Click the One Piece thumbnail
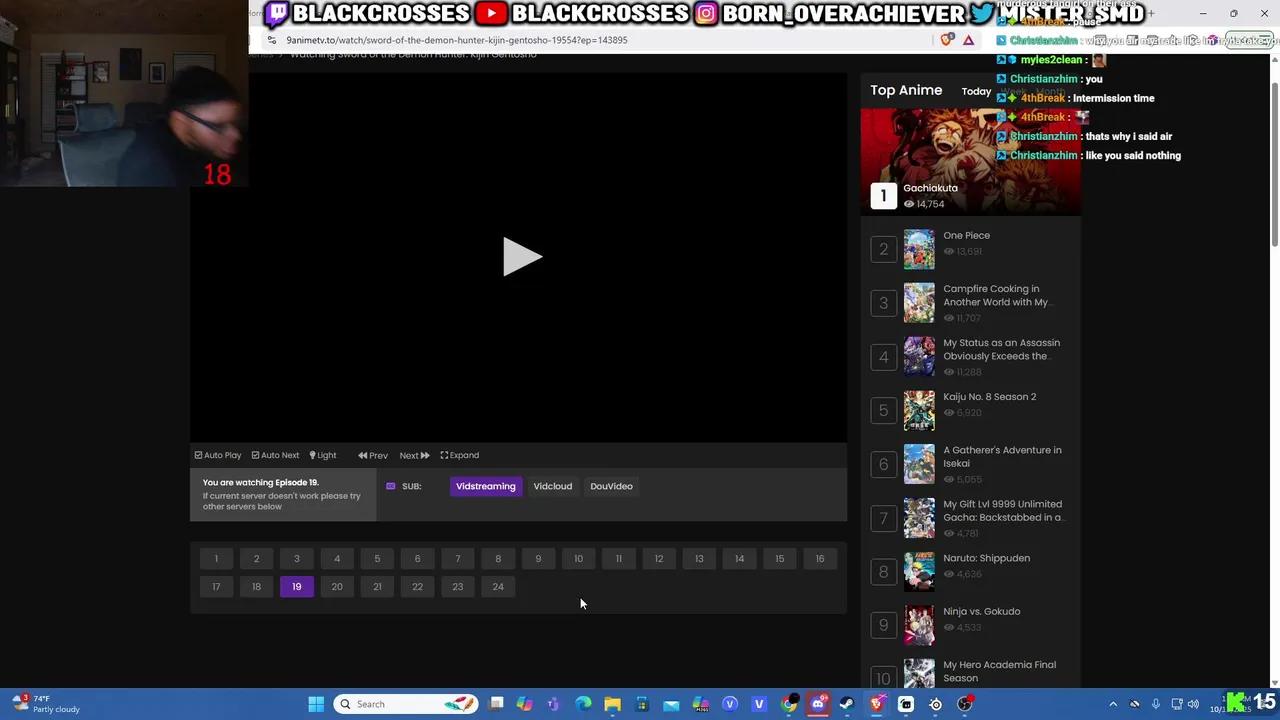Viewport: 1280px width, 720px height. pos(919,249)
